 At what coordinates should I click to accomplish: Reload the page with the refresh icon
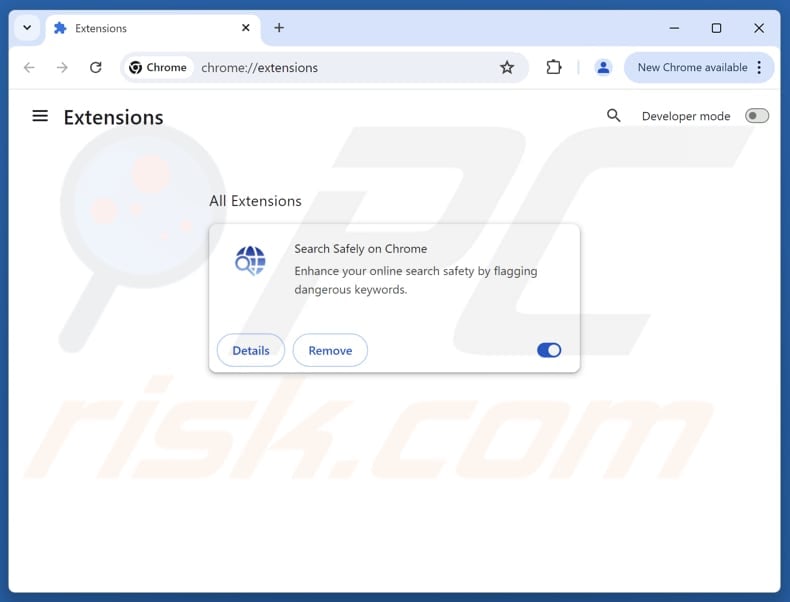(96, 68)
